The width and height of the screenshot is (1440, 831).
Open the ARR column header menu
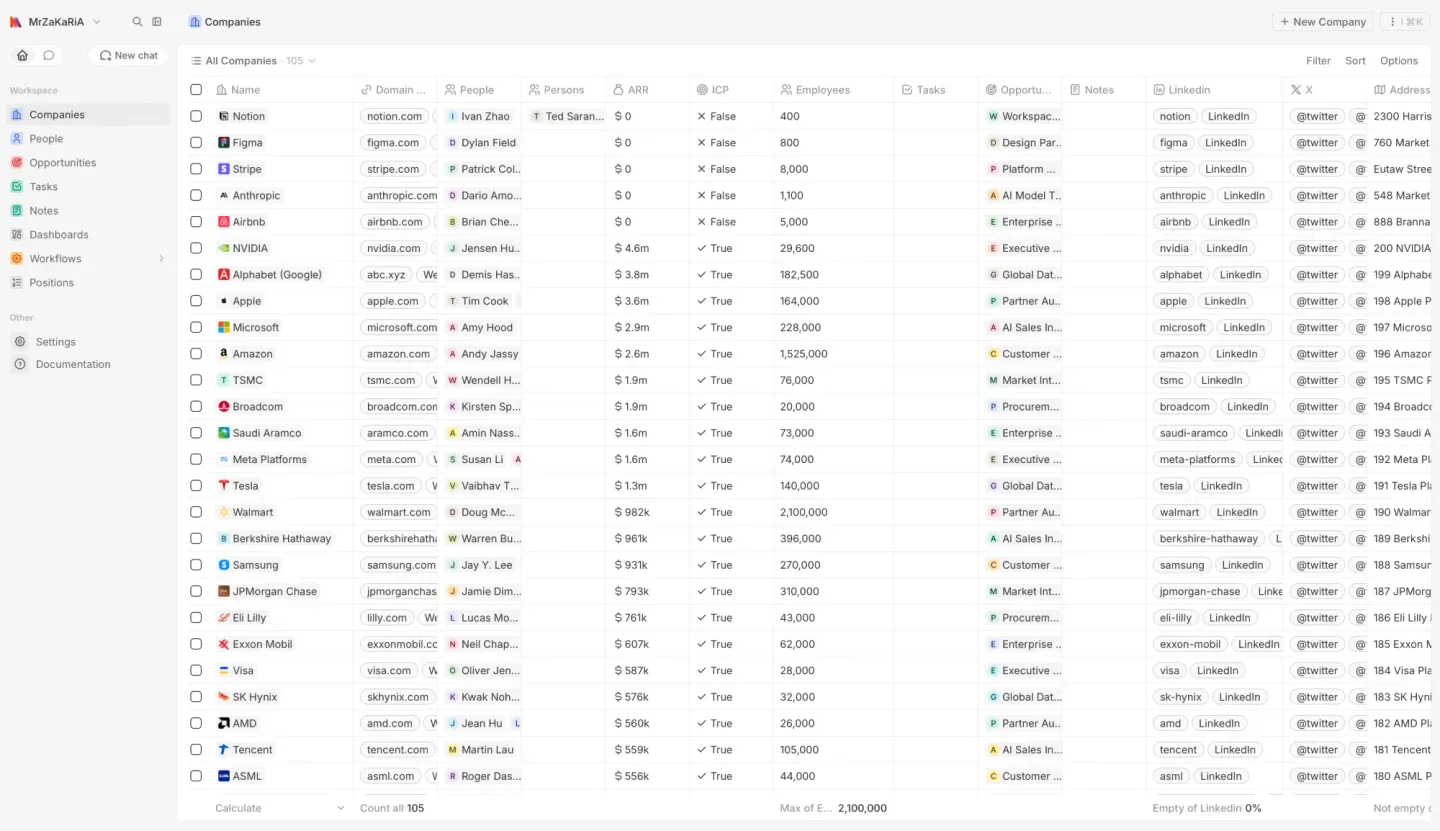(x=647, y=90)
